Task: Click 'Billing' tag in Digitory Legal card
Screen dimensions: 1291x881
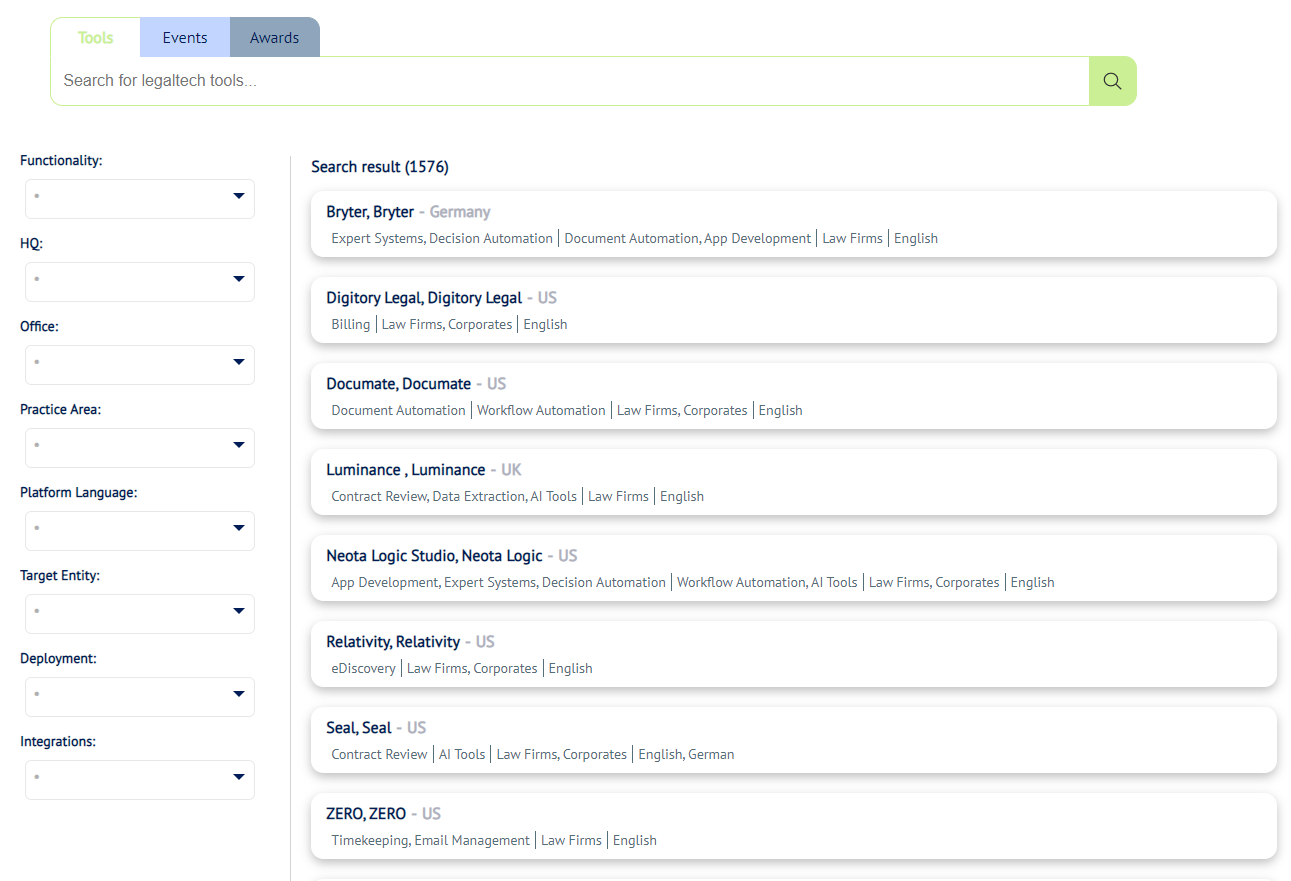Action: click(351, 325)
